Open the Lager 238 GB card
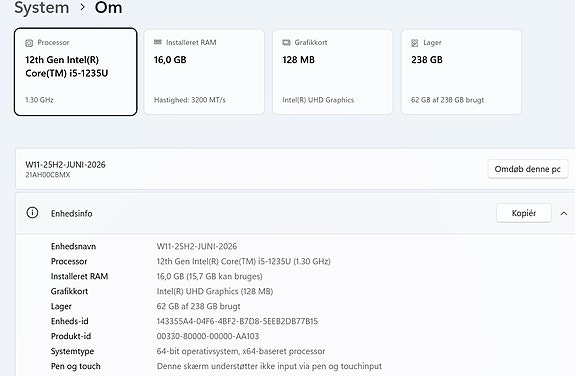The height and width of the screenshot is (376, 575). [461, 72]
